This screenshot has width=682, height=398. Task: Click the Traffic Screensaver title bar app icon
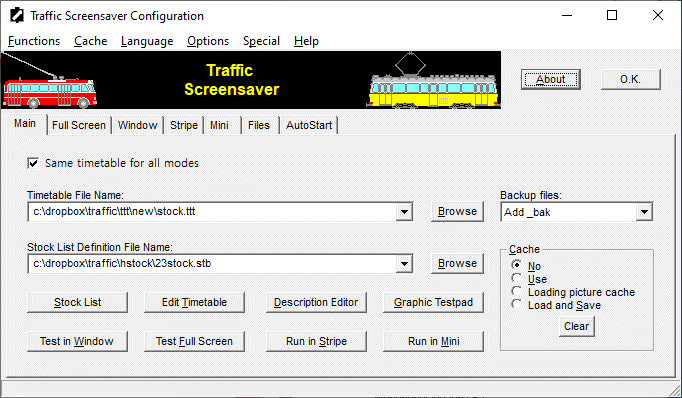tap(17, 16)
